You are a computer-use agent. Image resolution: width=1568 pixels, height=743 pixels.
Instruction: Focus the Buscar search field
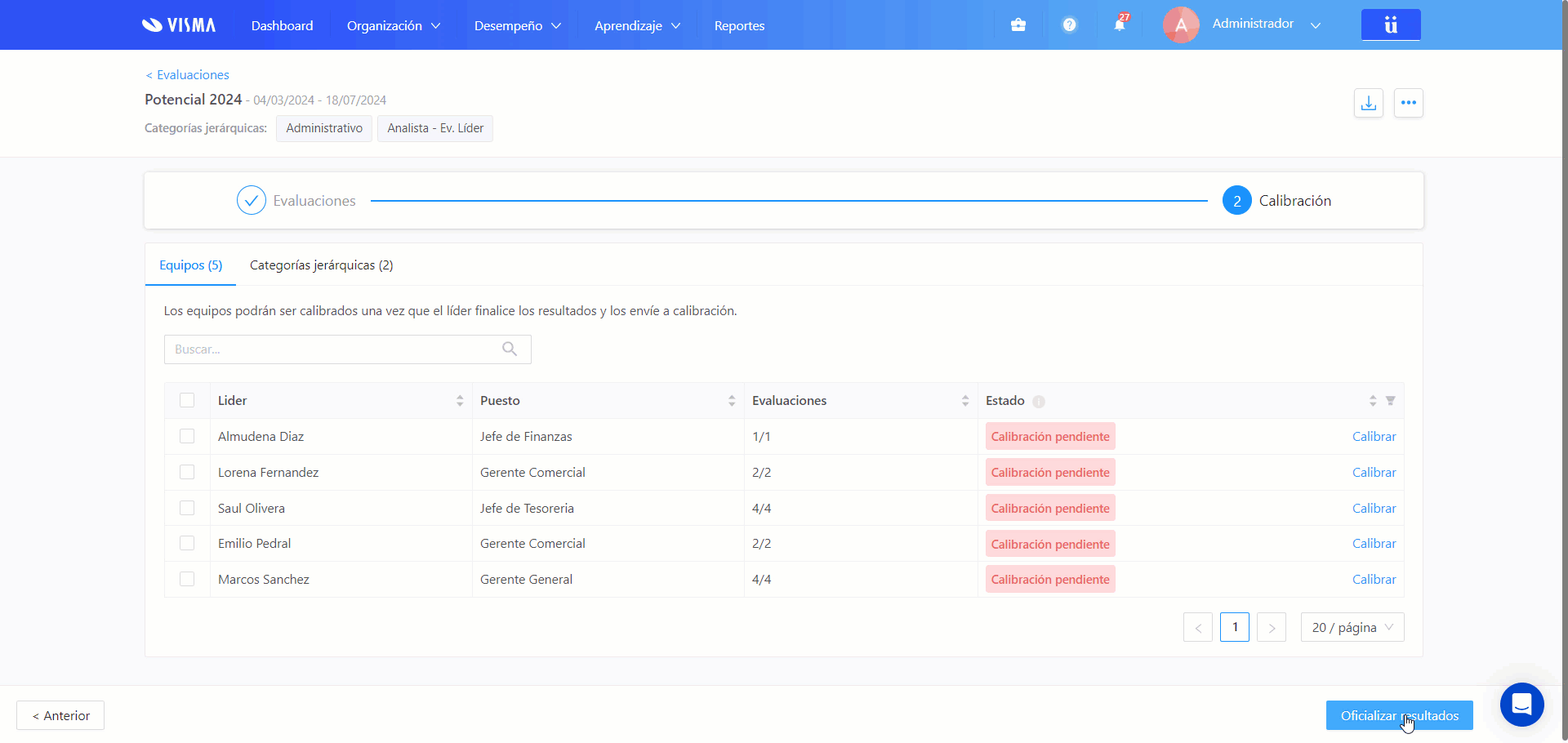[347, 349]
